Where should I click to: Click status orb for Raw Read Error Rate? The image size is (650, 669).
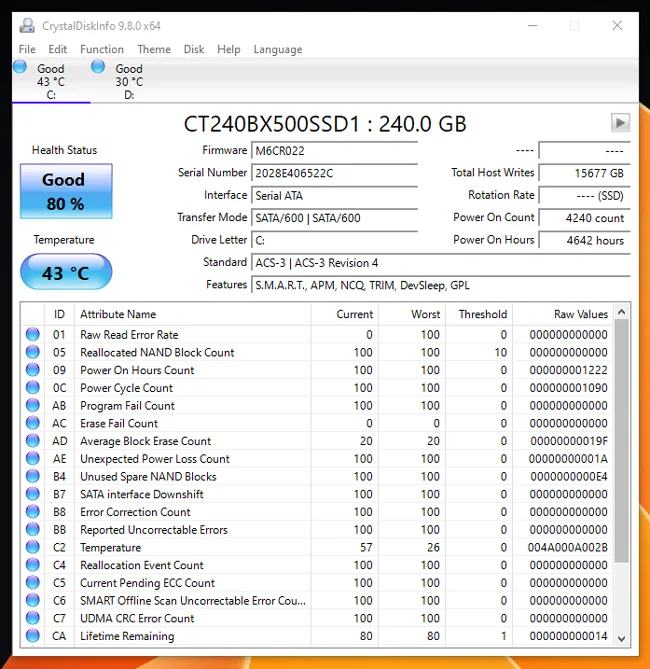tap(32, 334)
